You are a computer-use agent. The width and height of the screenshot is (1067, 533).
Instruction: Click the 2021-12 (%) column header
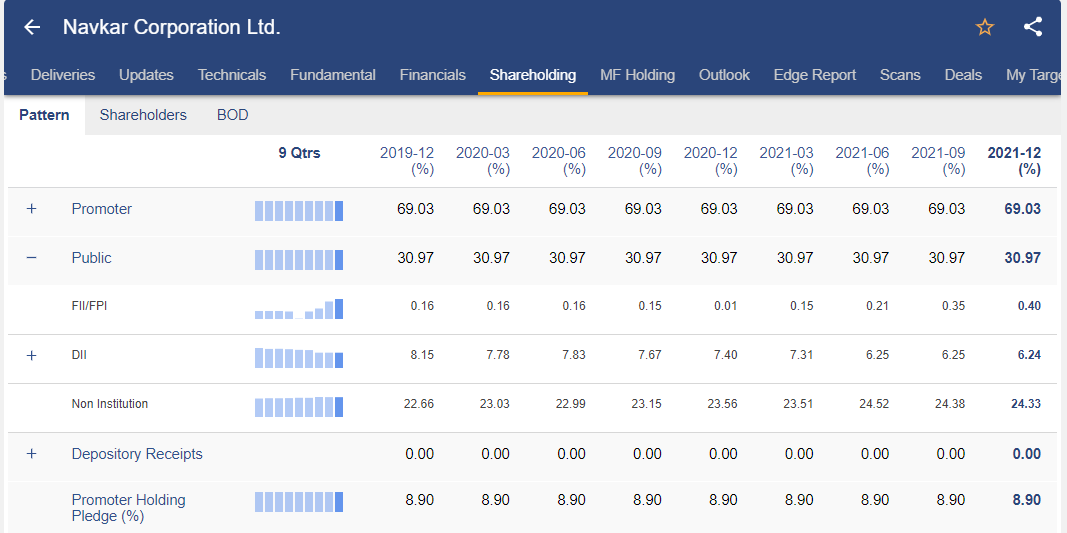click(x=1014, y=161)
